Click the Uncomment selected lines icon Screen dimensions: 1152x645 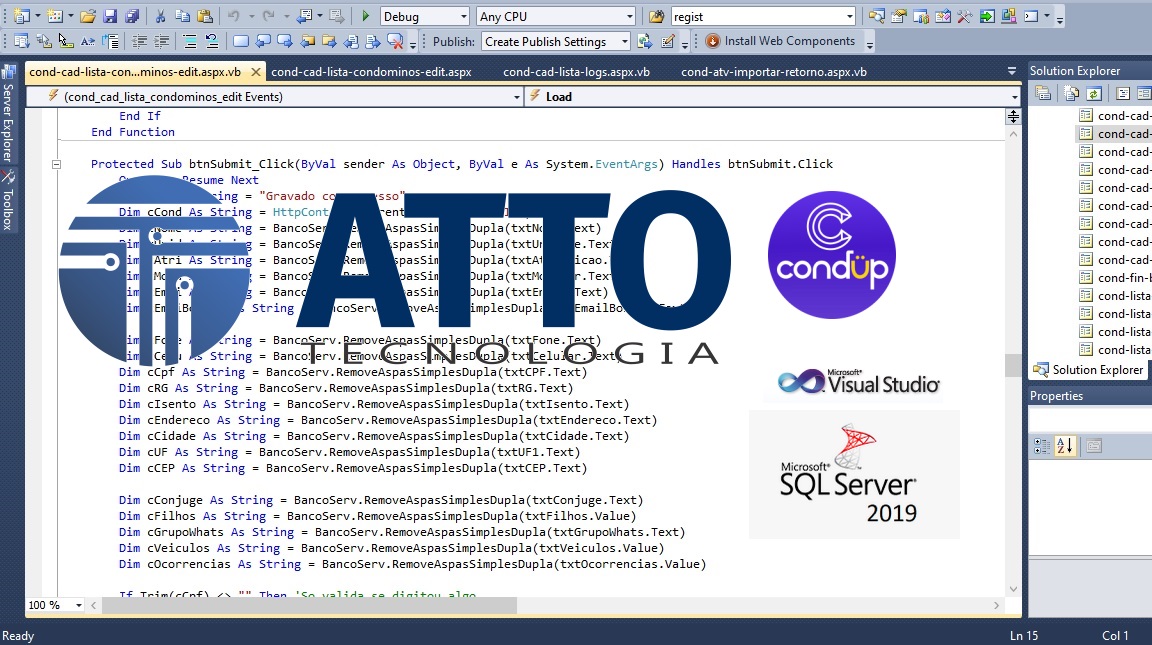[x=212, y=42]
